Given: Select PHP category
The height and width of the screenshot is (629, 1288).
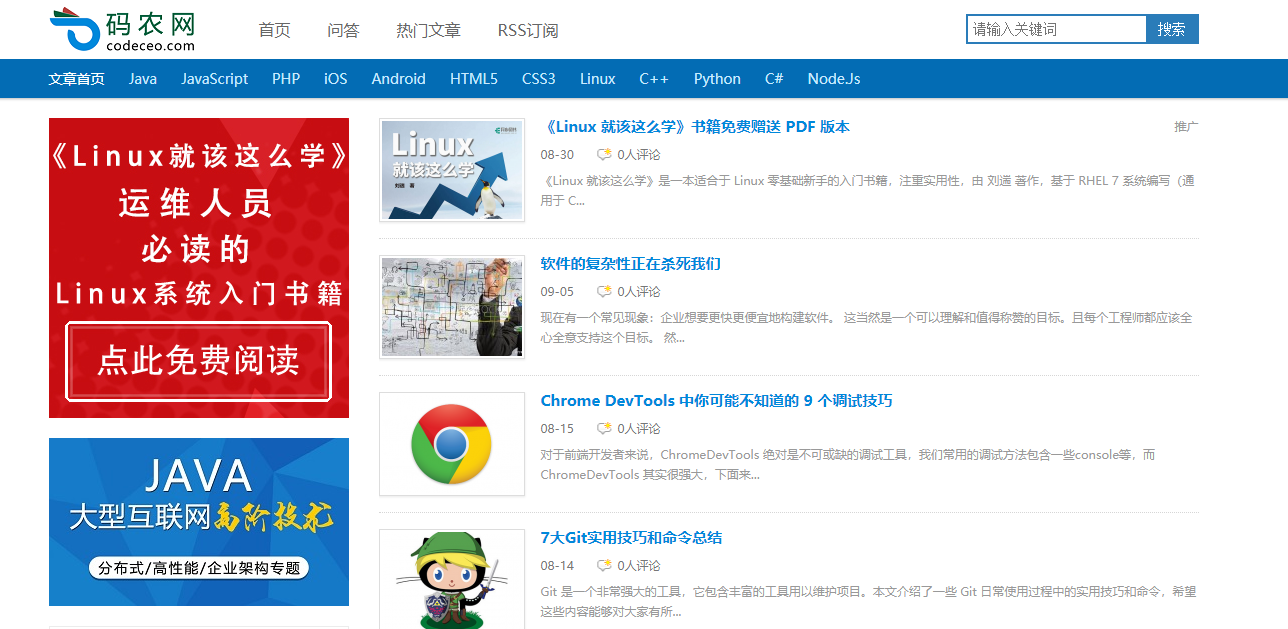Looking at the screenshot, I should [286, 79].
